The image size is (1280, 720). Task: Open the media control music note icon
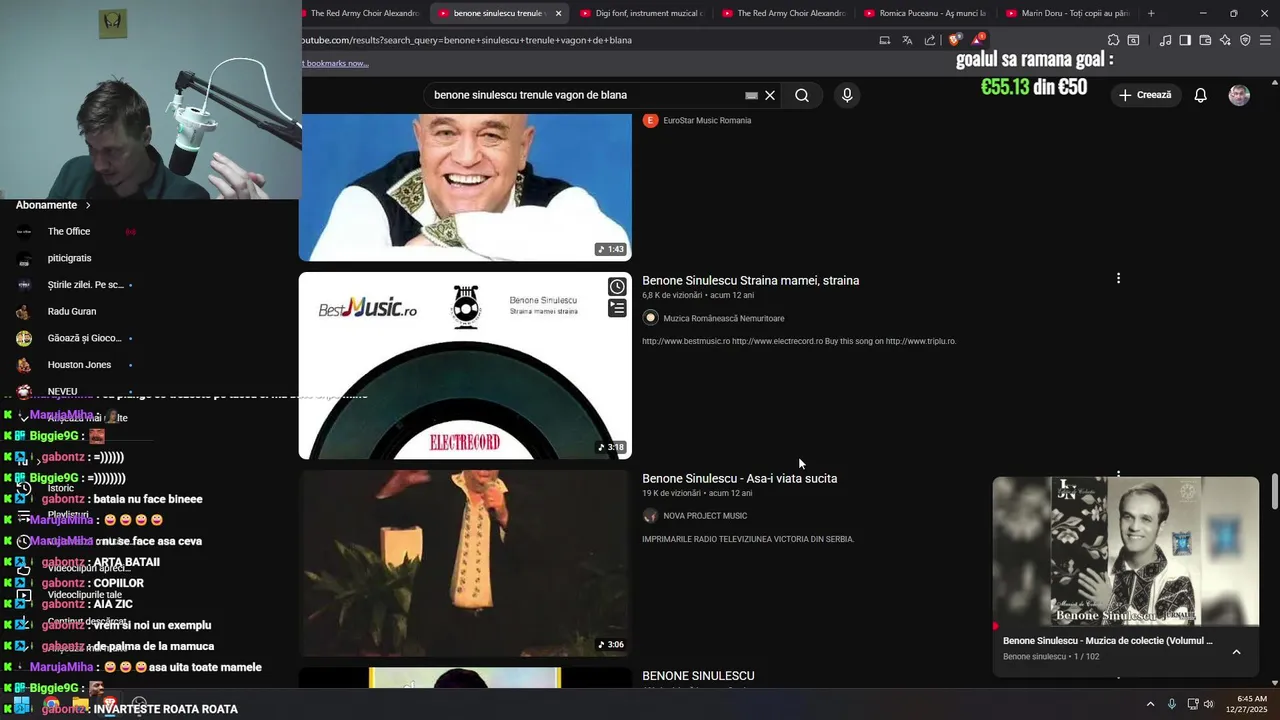[x=1165, y=40]
